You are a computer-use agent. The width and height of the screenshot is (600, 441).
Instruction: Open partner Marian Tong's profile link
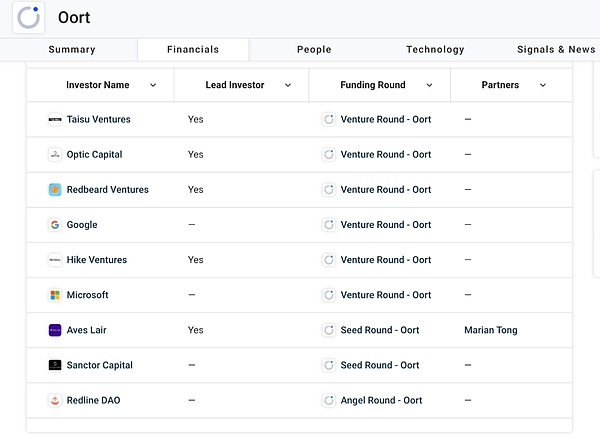[x=491, y=330]
